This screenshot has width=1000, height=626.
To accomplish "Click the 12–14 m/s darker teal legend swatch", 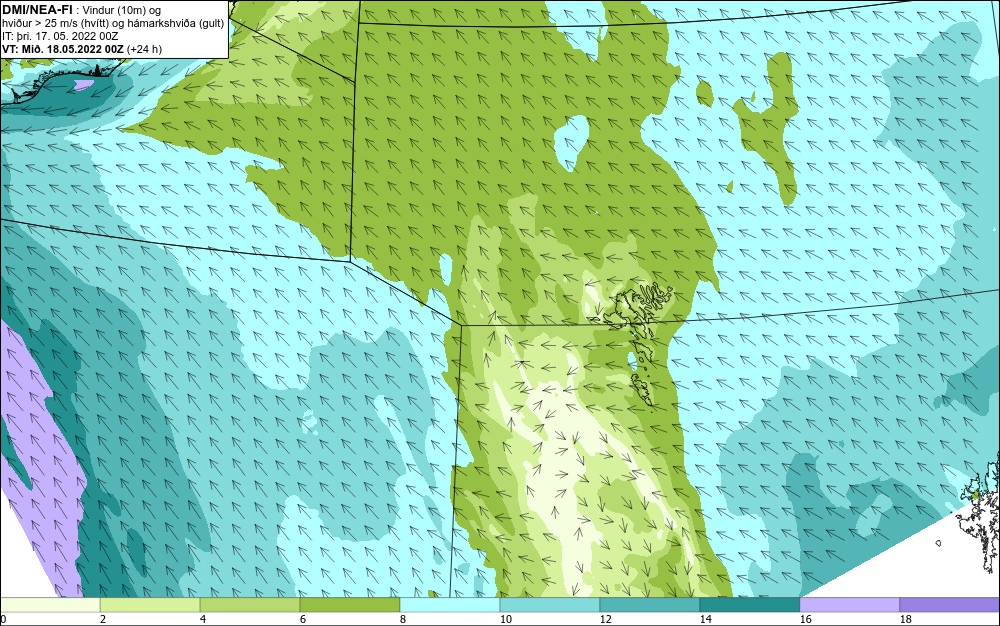I will click(x=650, y=605).
